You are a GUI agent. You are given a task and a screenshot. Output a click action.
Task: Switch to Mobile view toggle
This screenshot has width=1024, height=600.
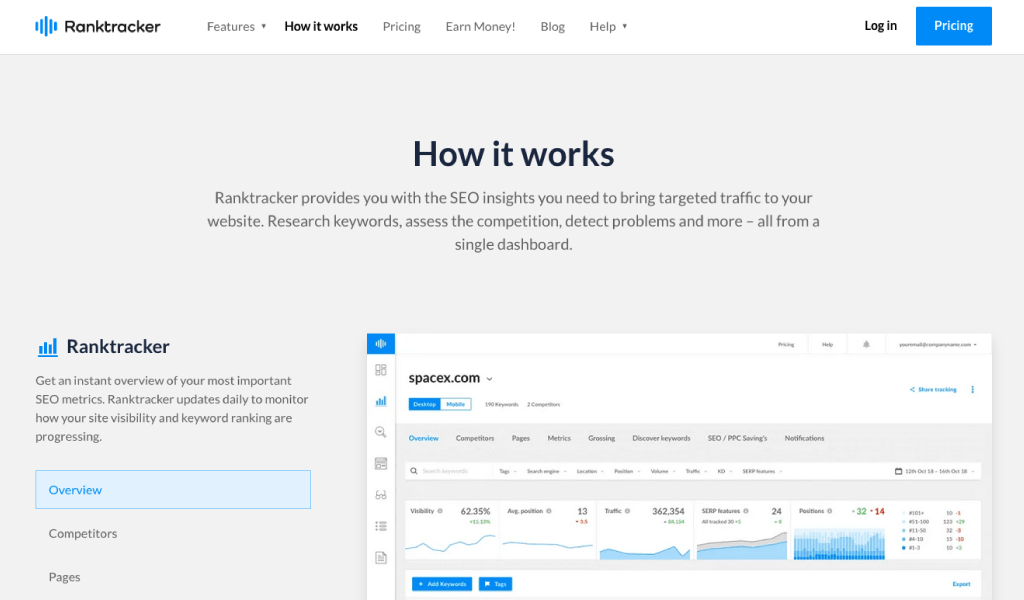click(456, 404)
